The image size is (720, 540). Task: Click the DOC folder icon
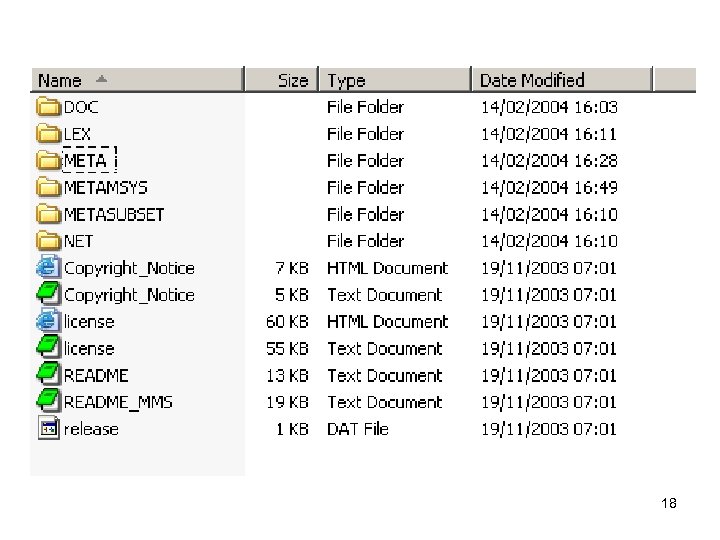48,107
